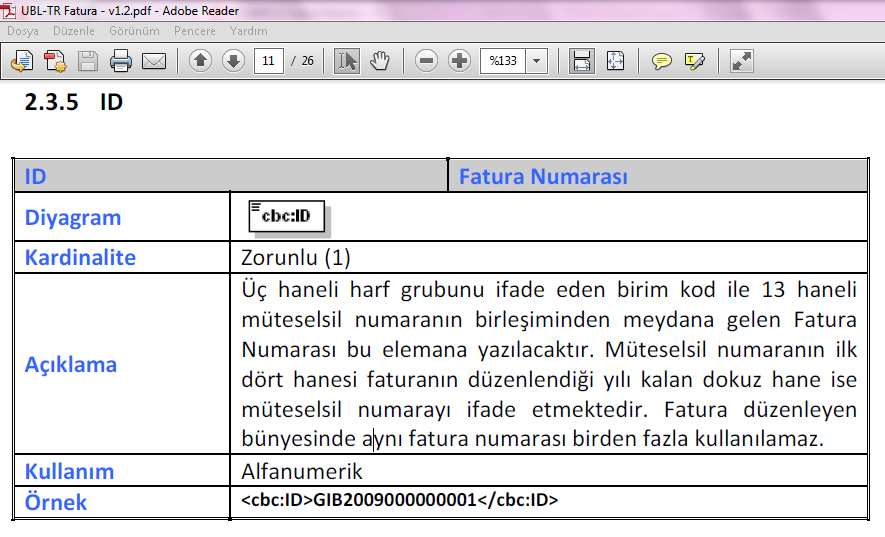Open the Görünüm menu
Image resolution: width=885 pixels, height=537 pixels.
click(134, 31)
